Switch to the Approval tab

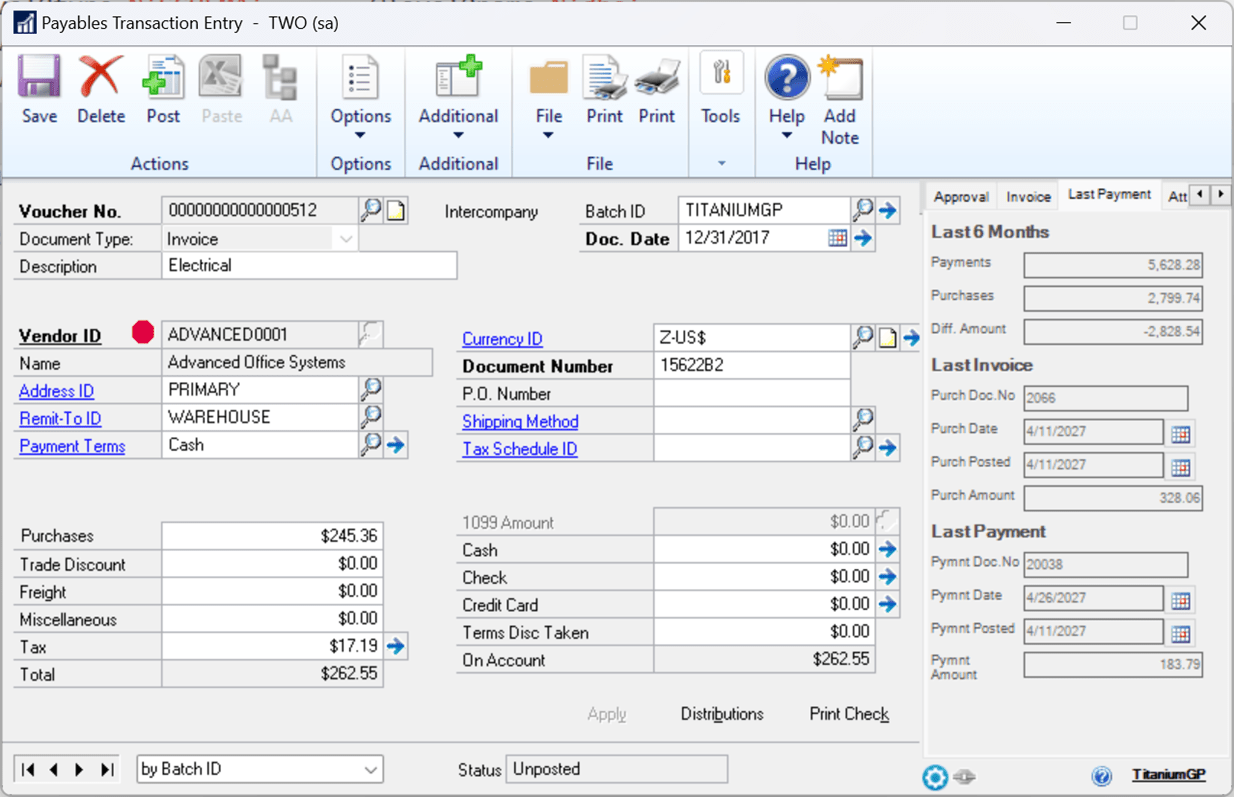(960, 196)
